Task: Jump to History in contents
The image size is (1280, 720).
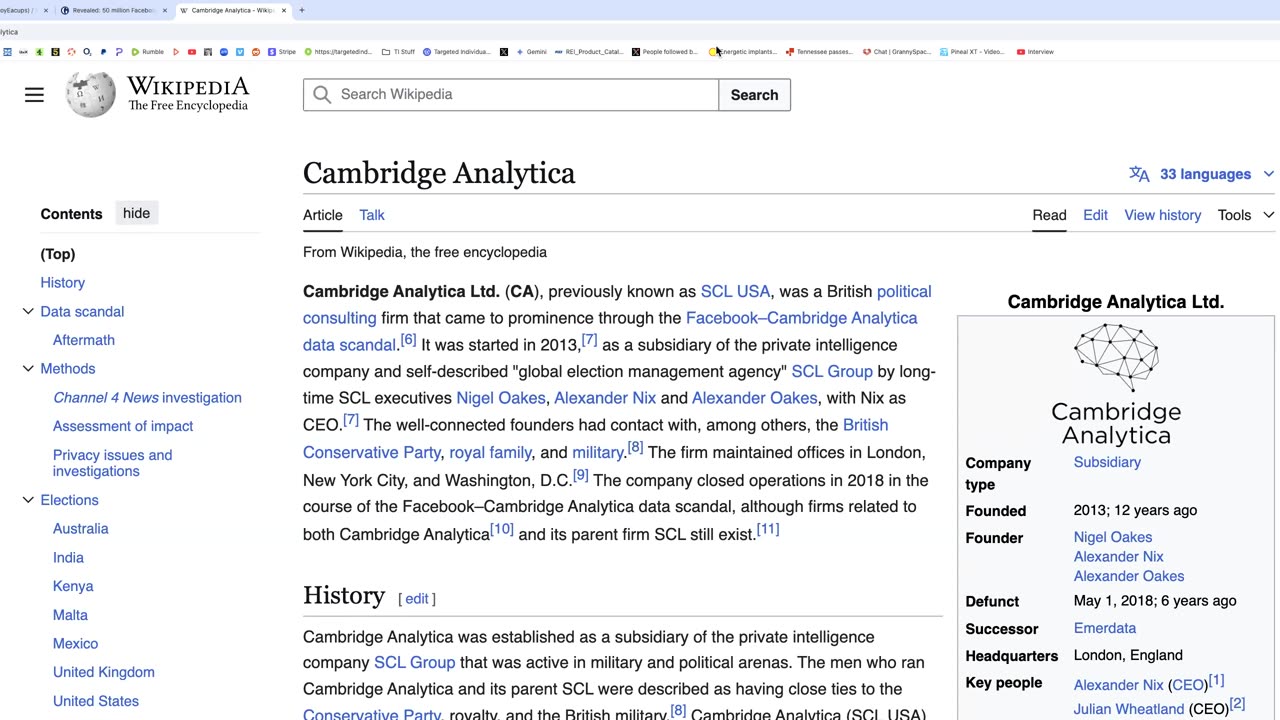Action: [62, 283]
